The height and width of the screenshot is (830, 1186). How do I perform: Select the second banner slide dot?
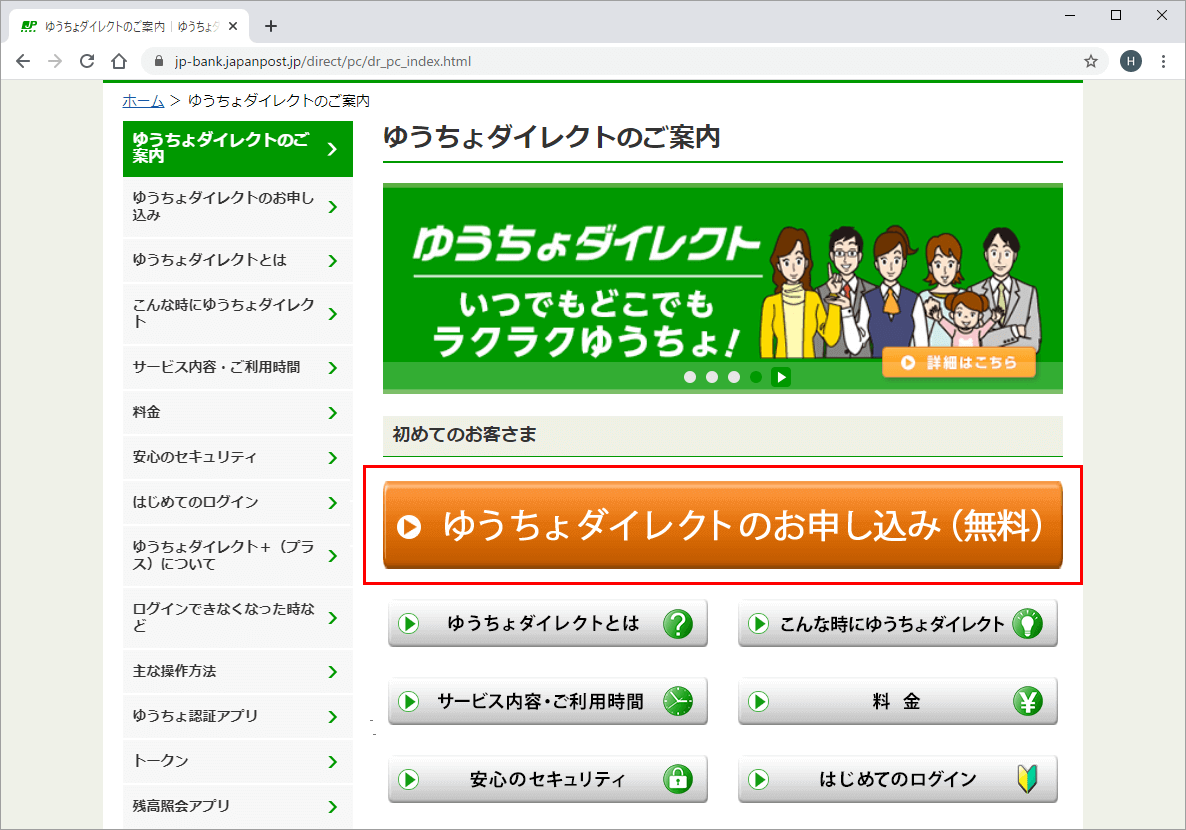(x=712, y=377)
